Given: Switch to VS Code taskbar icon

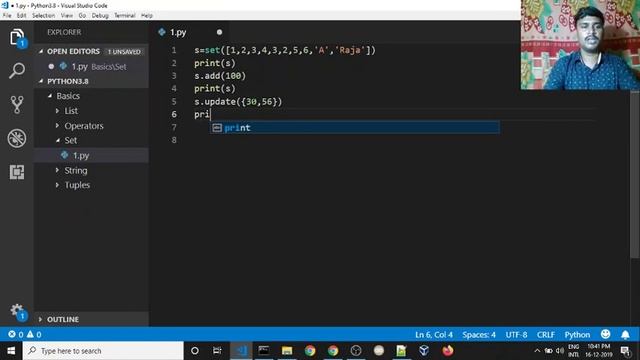Looking at the screenshot, I should (241, 351).
